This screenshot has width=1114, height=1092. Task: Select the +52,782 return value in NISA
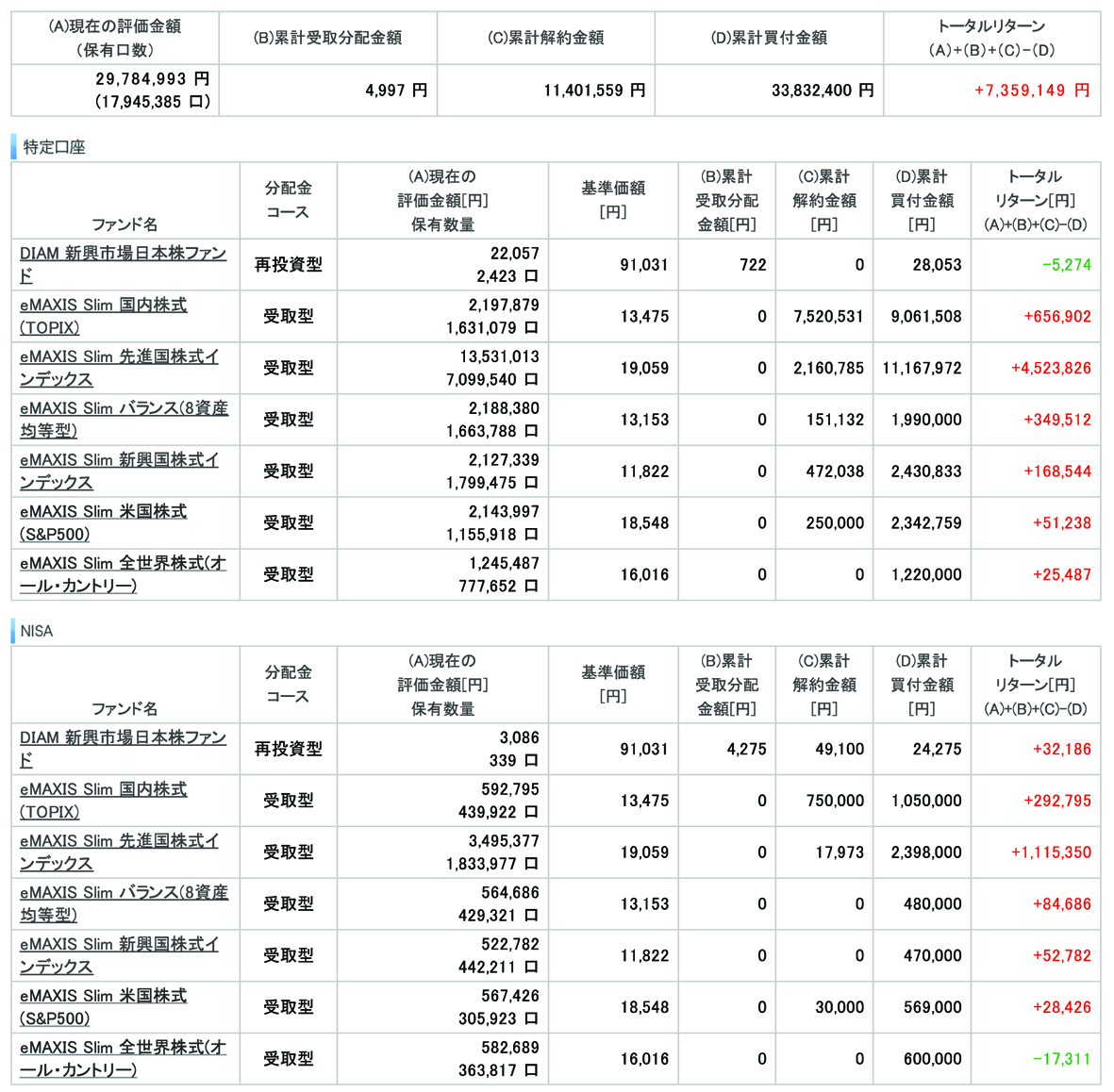click(x=1062, y=955)
